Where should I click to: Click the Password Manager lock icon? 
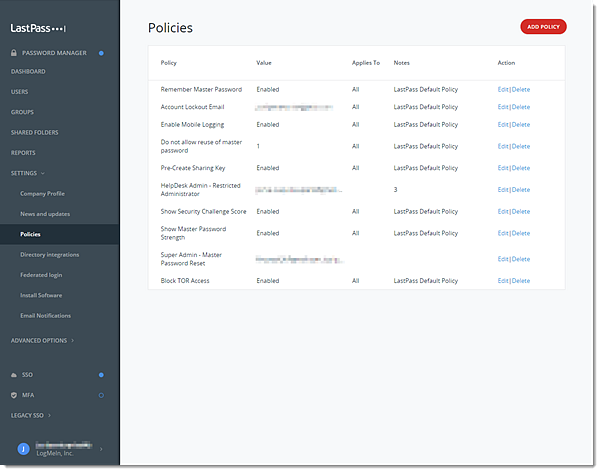tap(14, 53)
